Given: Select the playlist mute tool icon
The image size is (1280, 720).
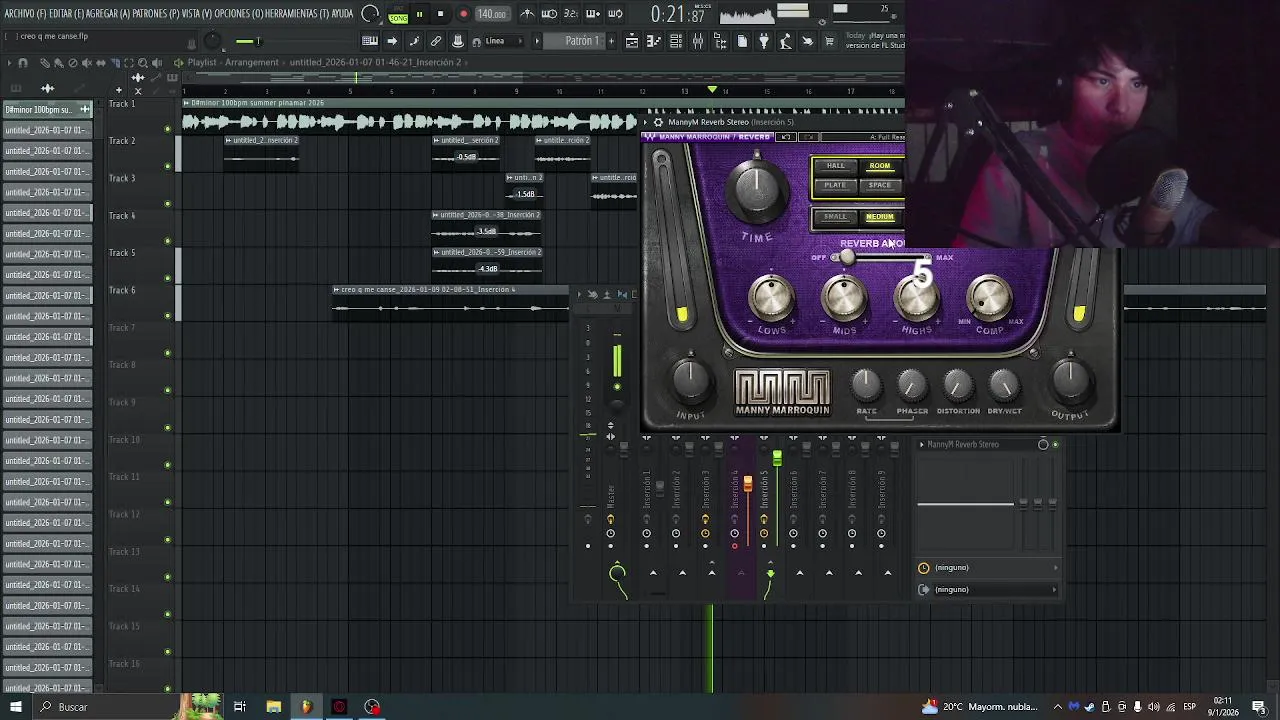Looking at the screenshot, I should [x=86, y=62].
